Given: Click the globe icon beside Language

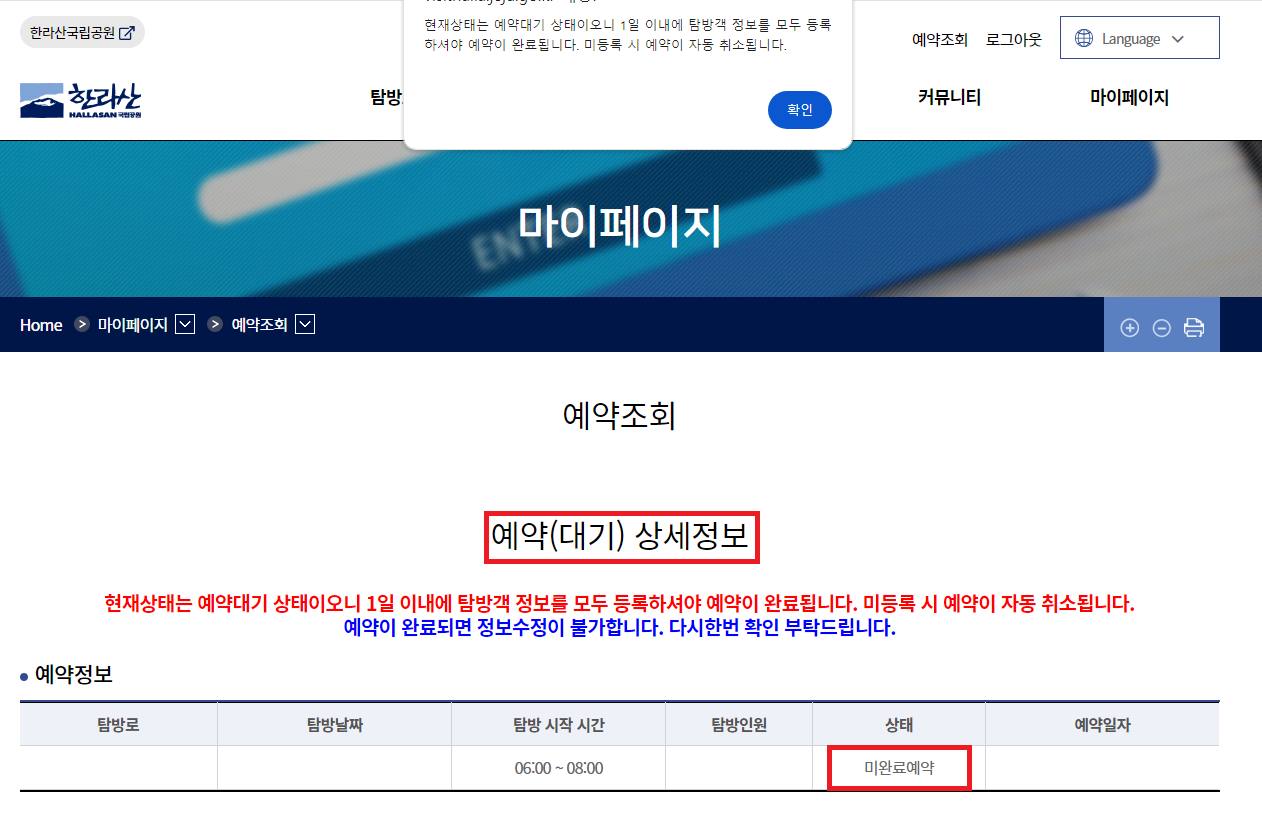Looking at the screenshot, I should 1084,38.
